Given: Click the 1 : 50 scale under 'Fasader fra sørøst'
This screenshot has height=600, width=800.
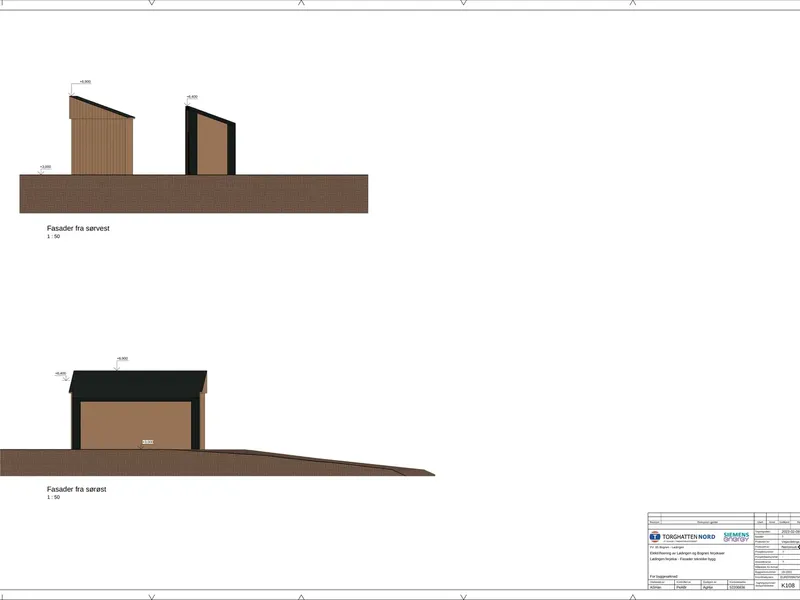Looking at the screenshot, I should click(54, 497).
